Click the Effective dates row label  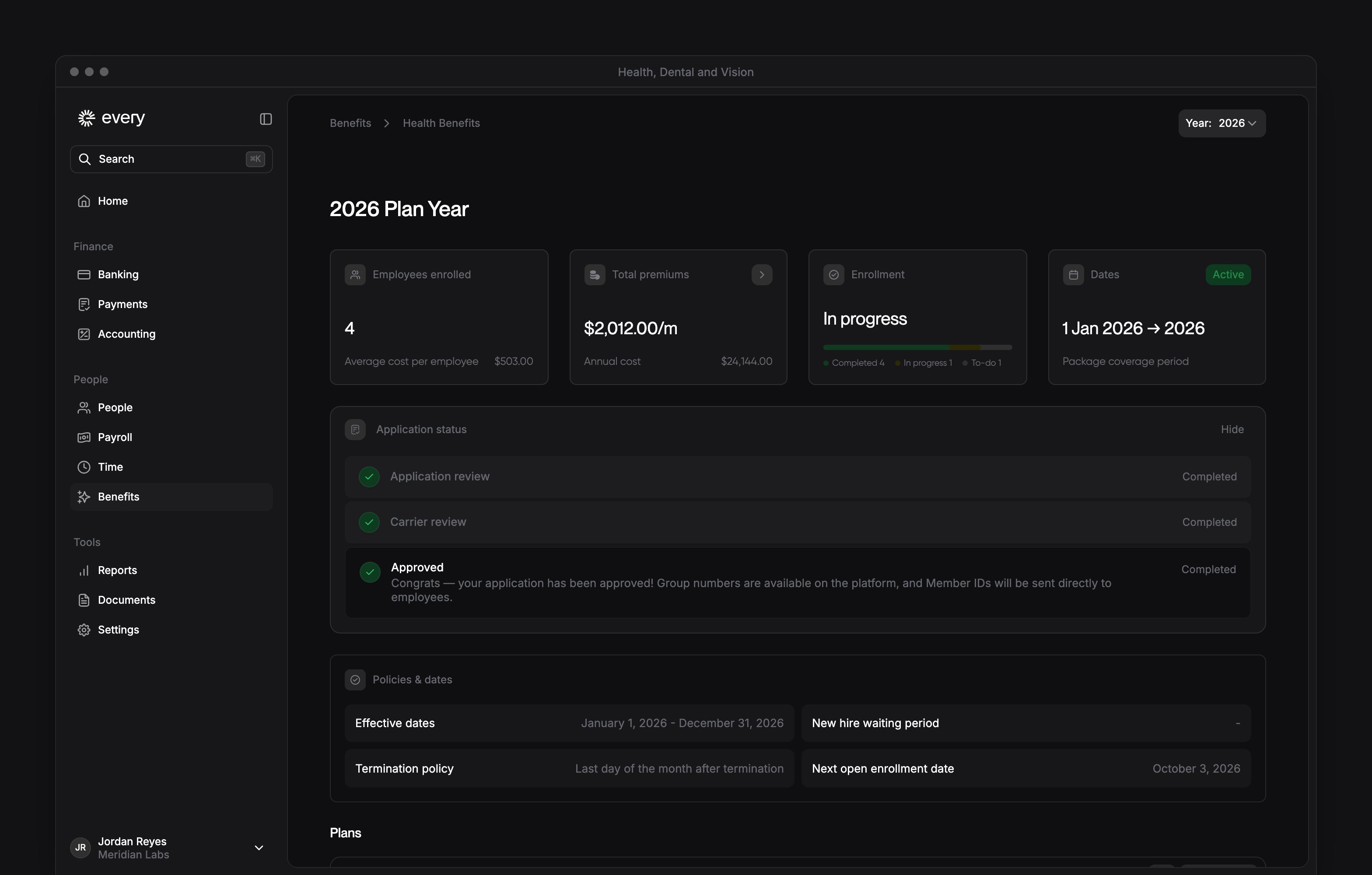[395, 723]
